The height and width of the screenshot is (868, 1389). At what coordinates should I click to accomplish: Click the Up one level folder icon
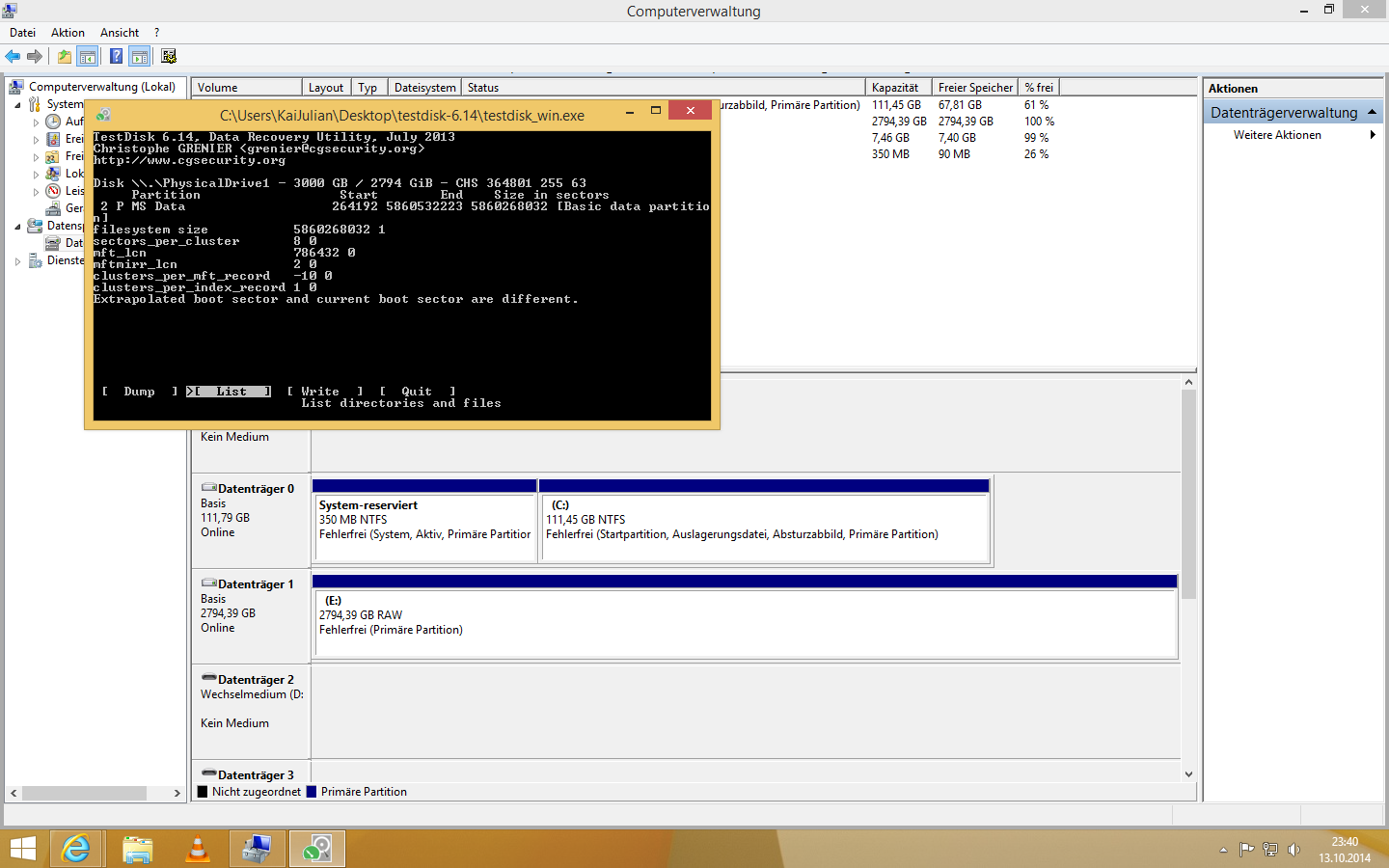click(x=64, y=57)
